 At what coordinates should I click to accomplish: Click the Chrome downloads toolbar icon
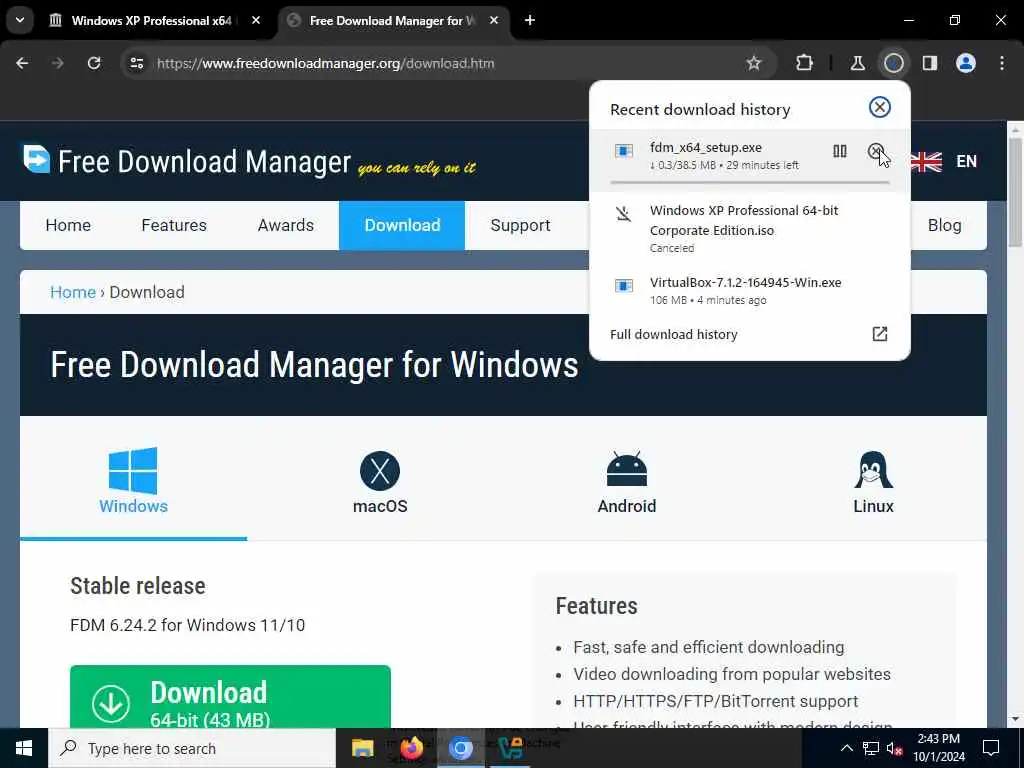click(893, 63)
